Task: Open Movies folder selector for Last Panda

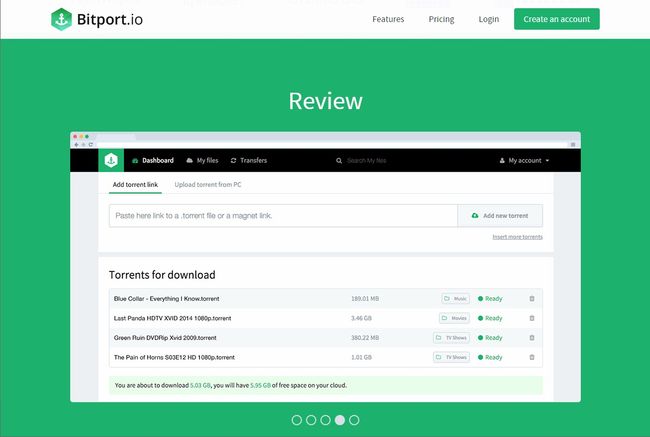Action: point(454,318)
